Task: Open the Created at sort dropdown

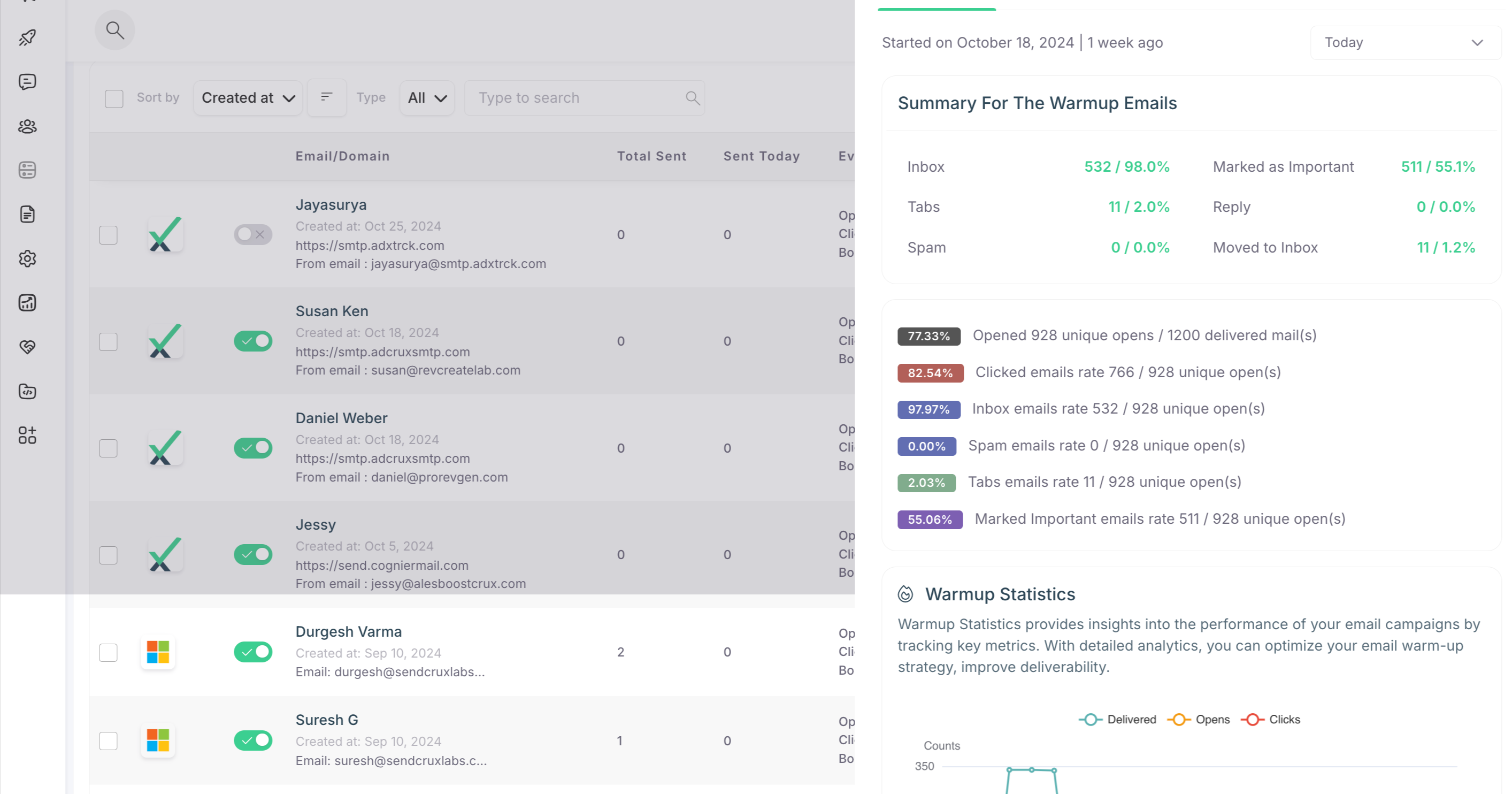Action: tap(248, 98)
